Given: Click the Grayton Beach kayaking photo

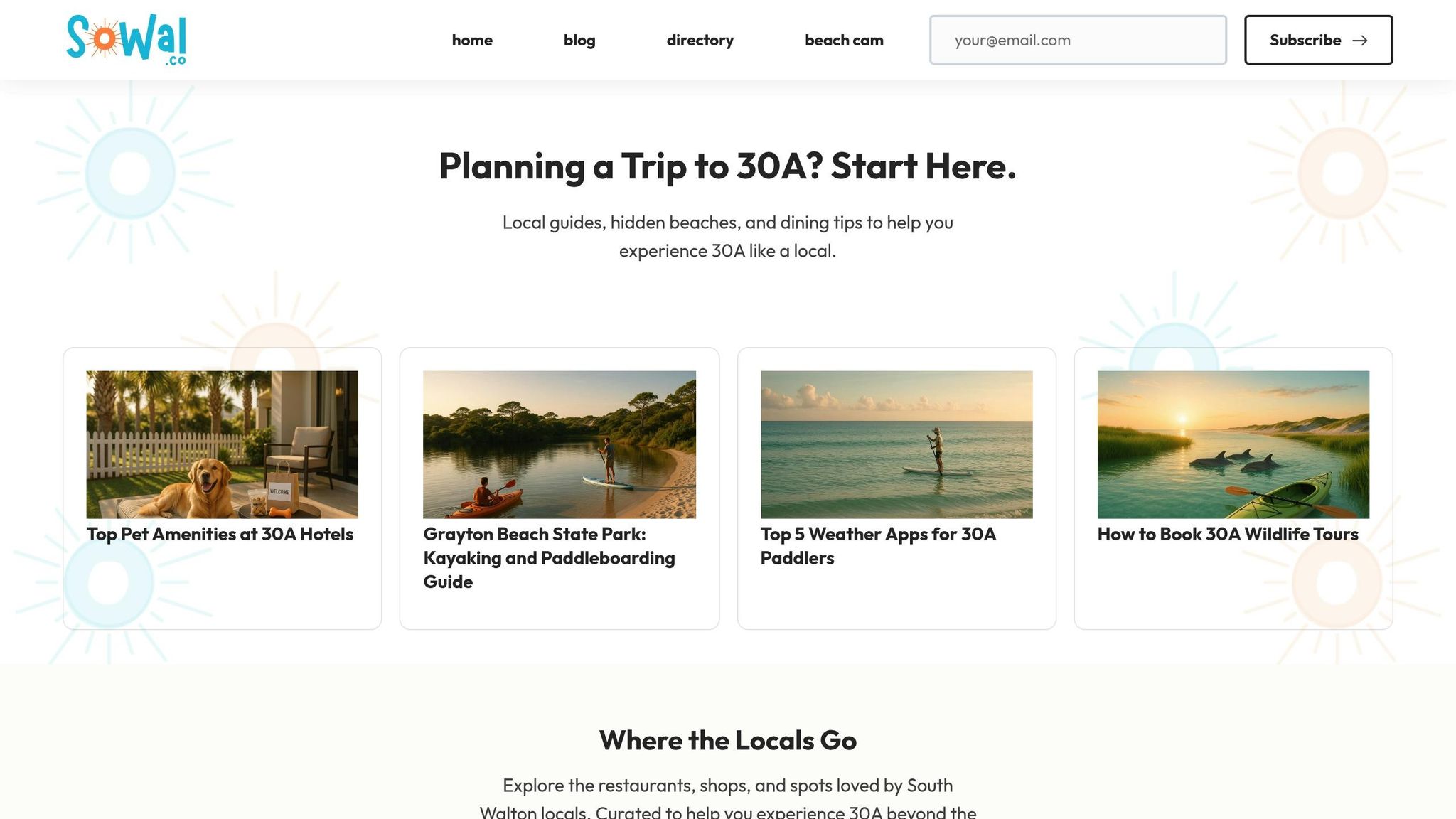Looking at the screenshot, I should coord(559,444).
